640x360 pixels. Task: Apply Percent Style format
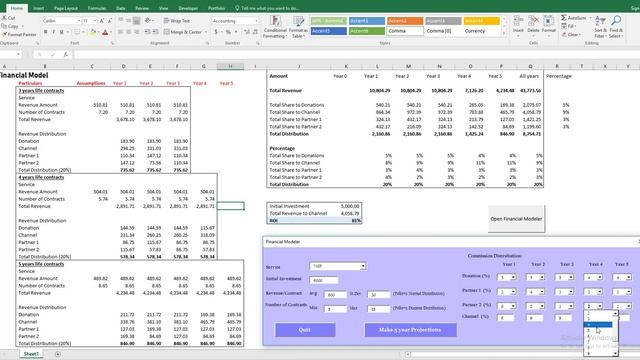pos(228,32)
